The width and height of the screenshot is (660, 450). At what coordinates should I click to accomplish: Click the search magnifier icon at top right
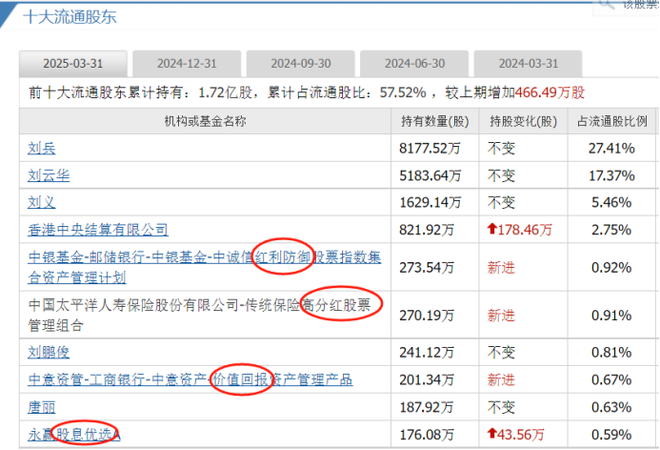pyautogui.click(x=606, y=4)
